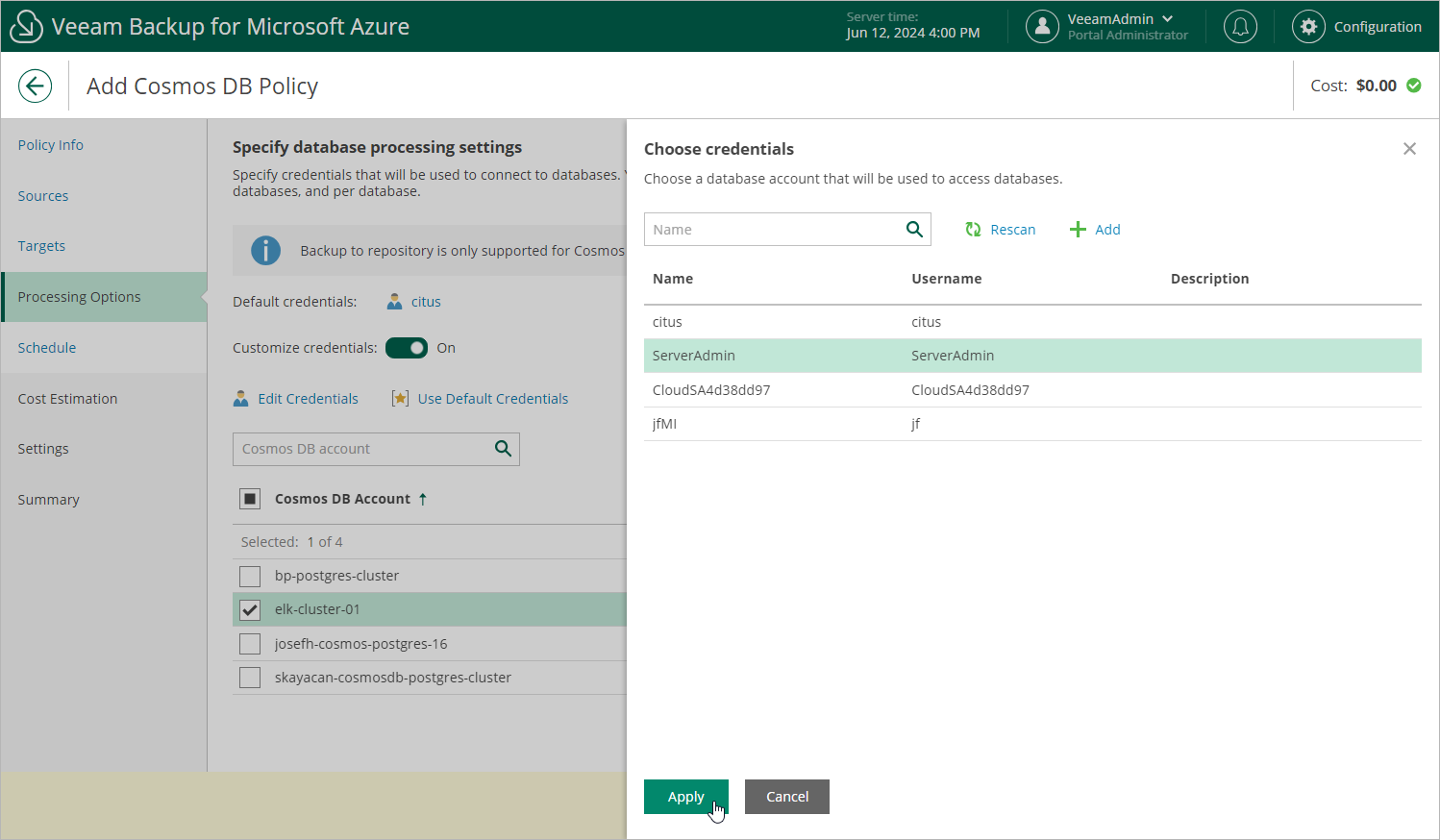Select the jfMI credentials row
This screenshot has width=1440, height=840.
(1032, 424)
